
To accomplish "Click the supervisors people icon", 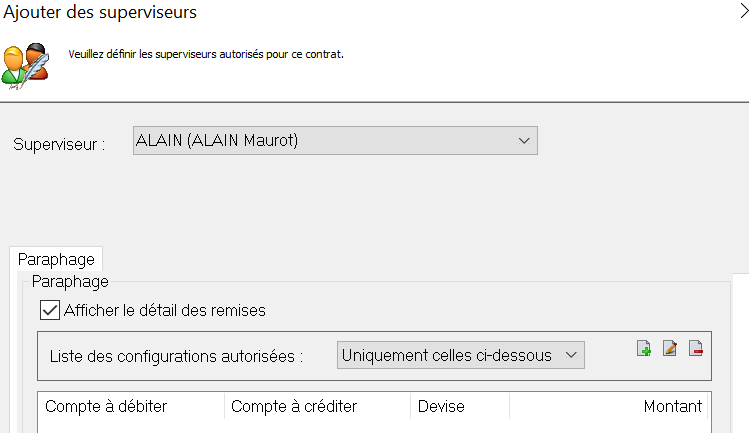I will 26,63.
